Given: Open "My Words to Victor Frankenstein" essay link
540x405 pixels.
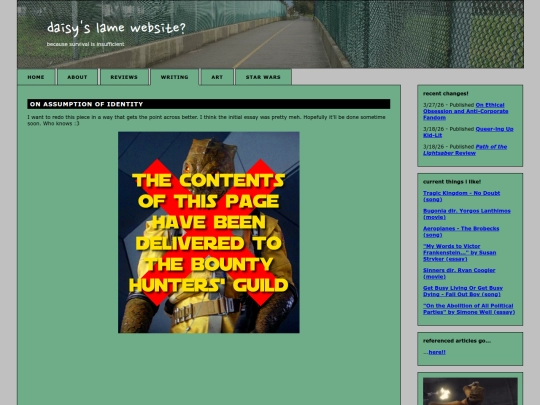Looking at the screenshot, I should 459,252.
